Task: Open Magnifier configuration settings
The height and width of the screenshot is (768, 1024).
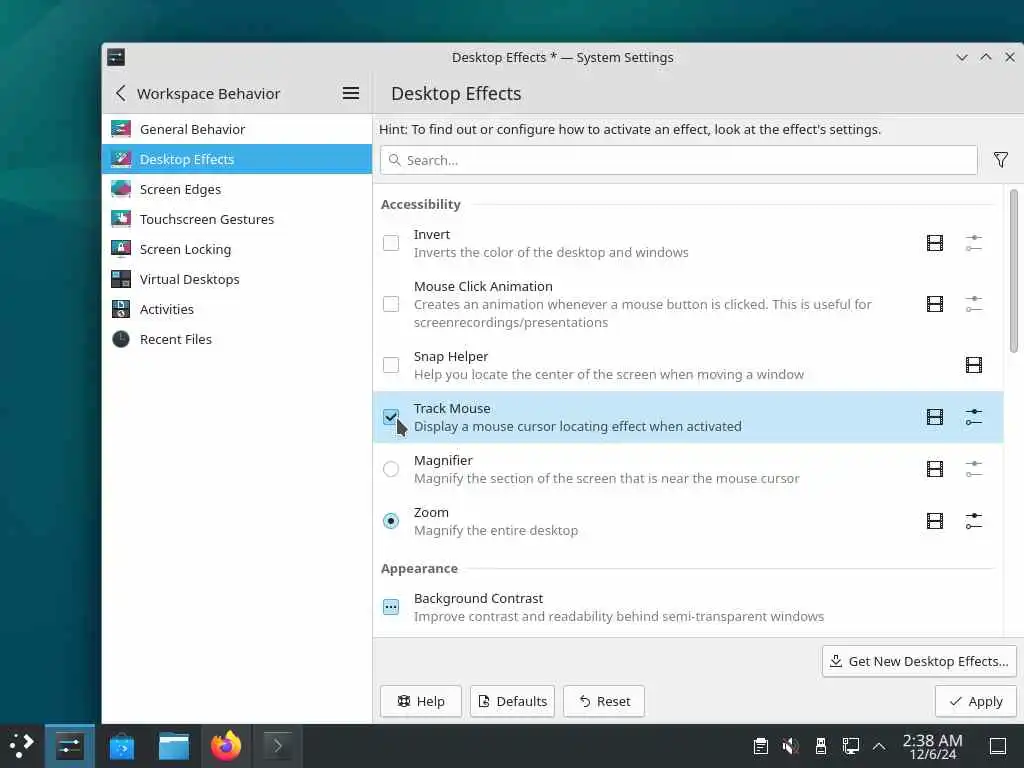Action: pos(973,469)
